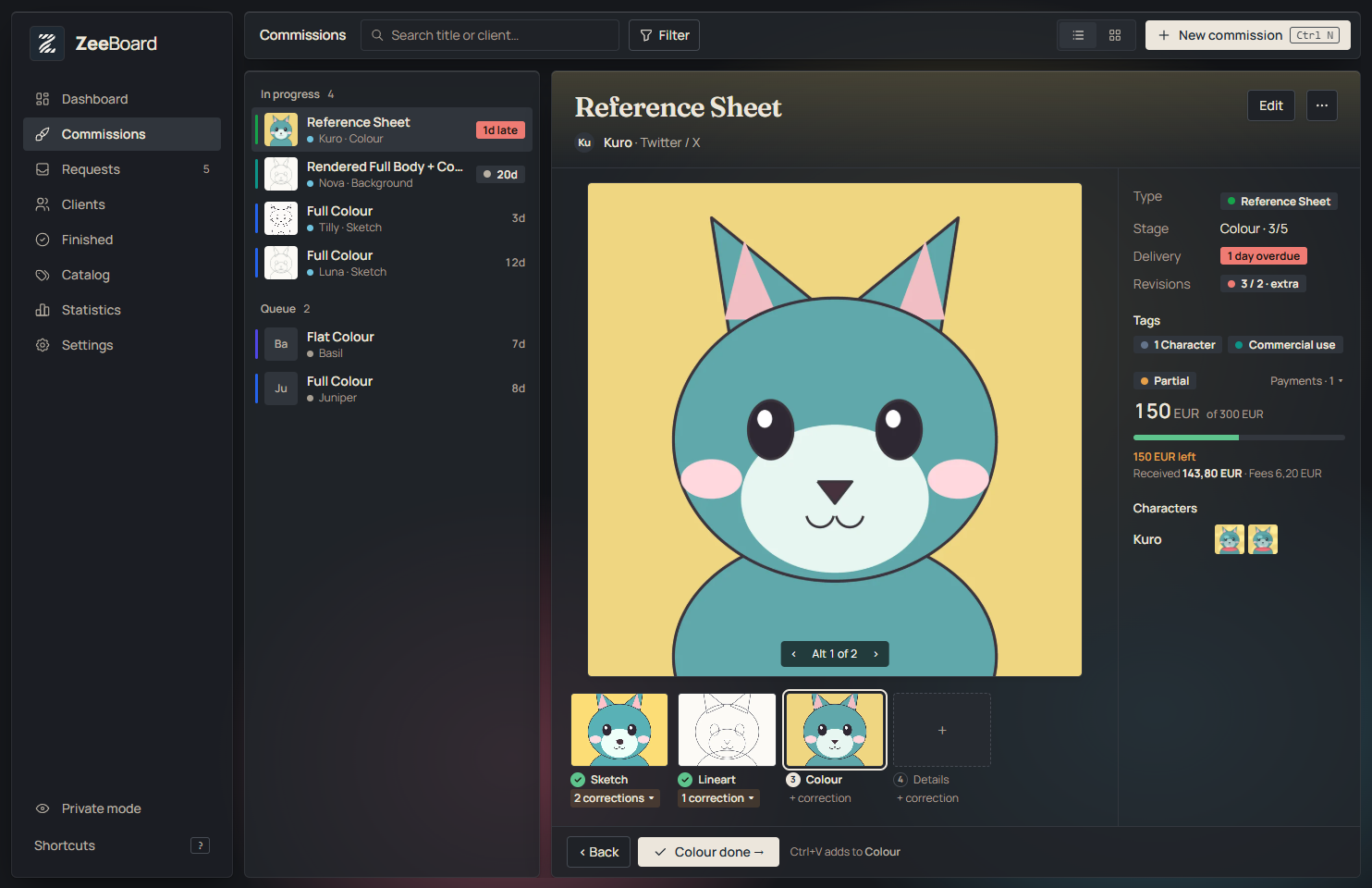Viewport: 1372px width, 888px height.
Task: Click the Settings gear icon
Action: point(43,345)
